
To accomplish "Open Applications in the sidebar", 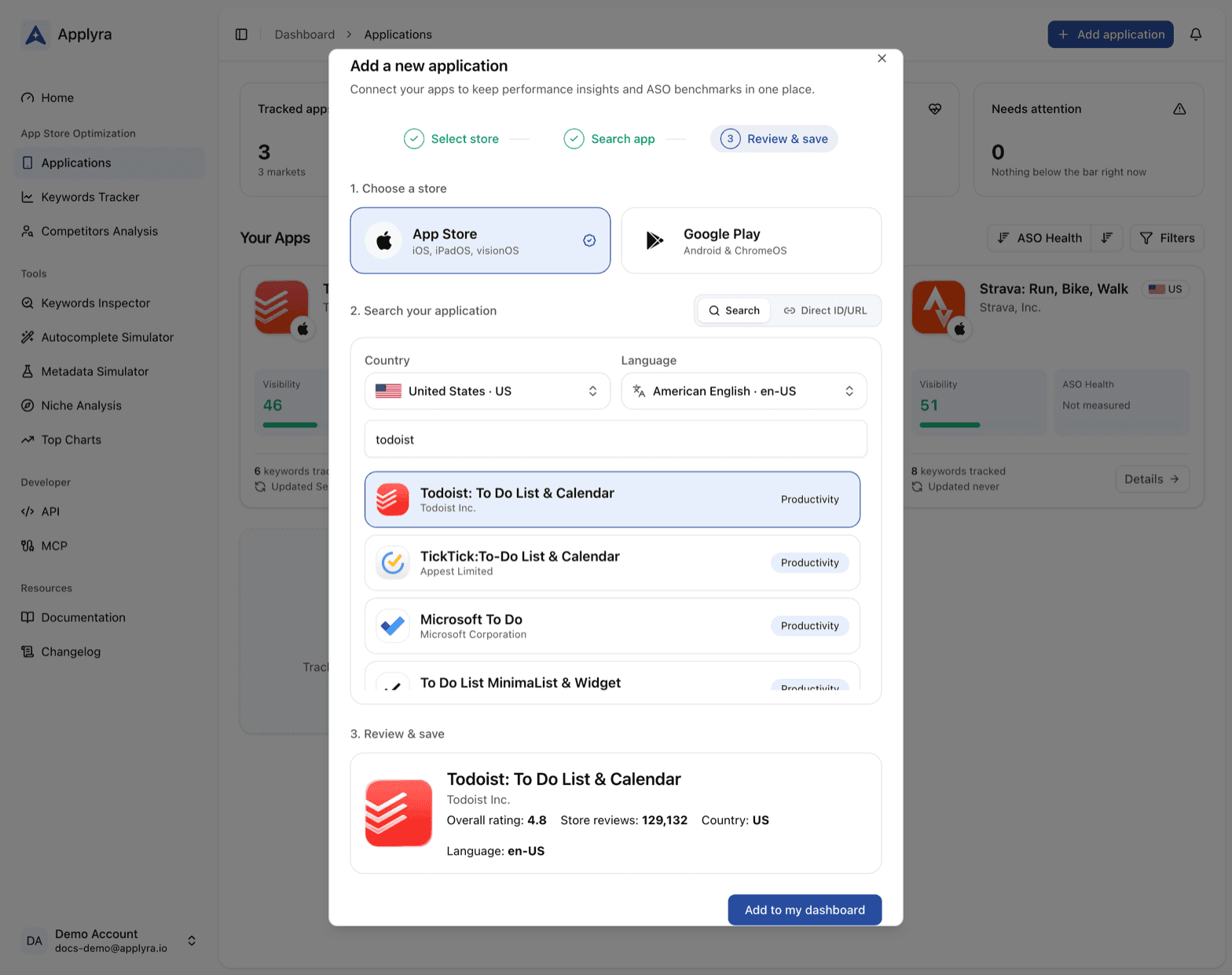I will click(x=110, y=163).
